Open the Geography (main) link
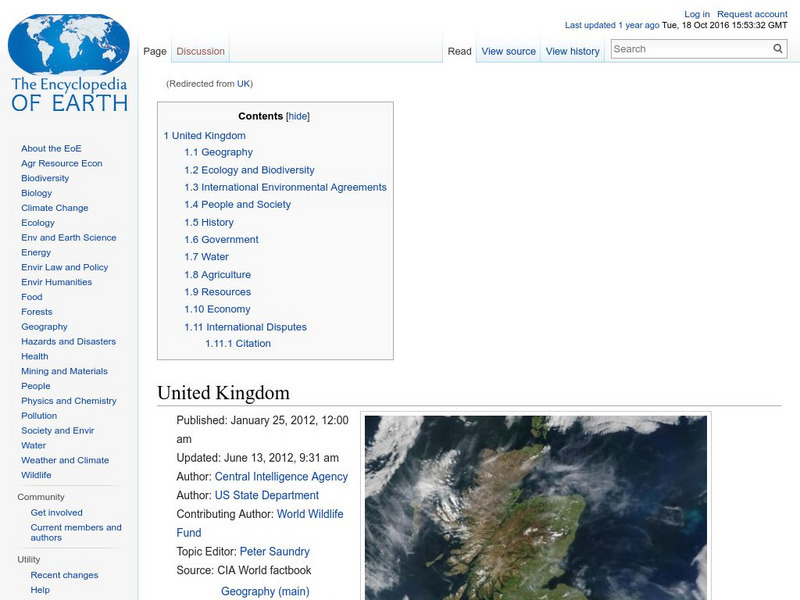This screenshot has width=800, height=600. point(264,591)
